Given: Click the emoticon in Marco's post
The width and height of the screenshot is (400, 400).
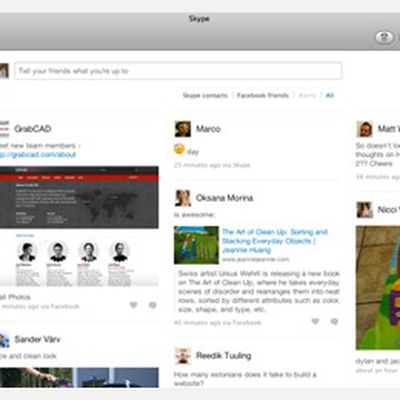Looking at the screenshot, I should pos(179,149).
